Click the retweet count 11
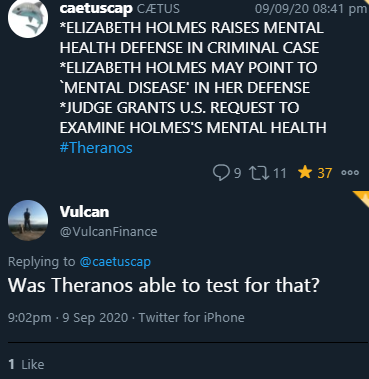 coord(280,173)
